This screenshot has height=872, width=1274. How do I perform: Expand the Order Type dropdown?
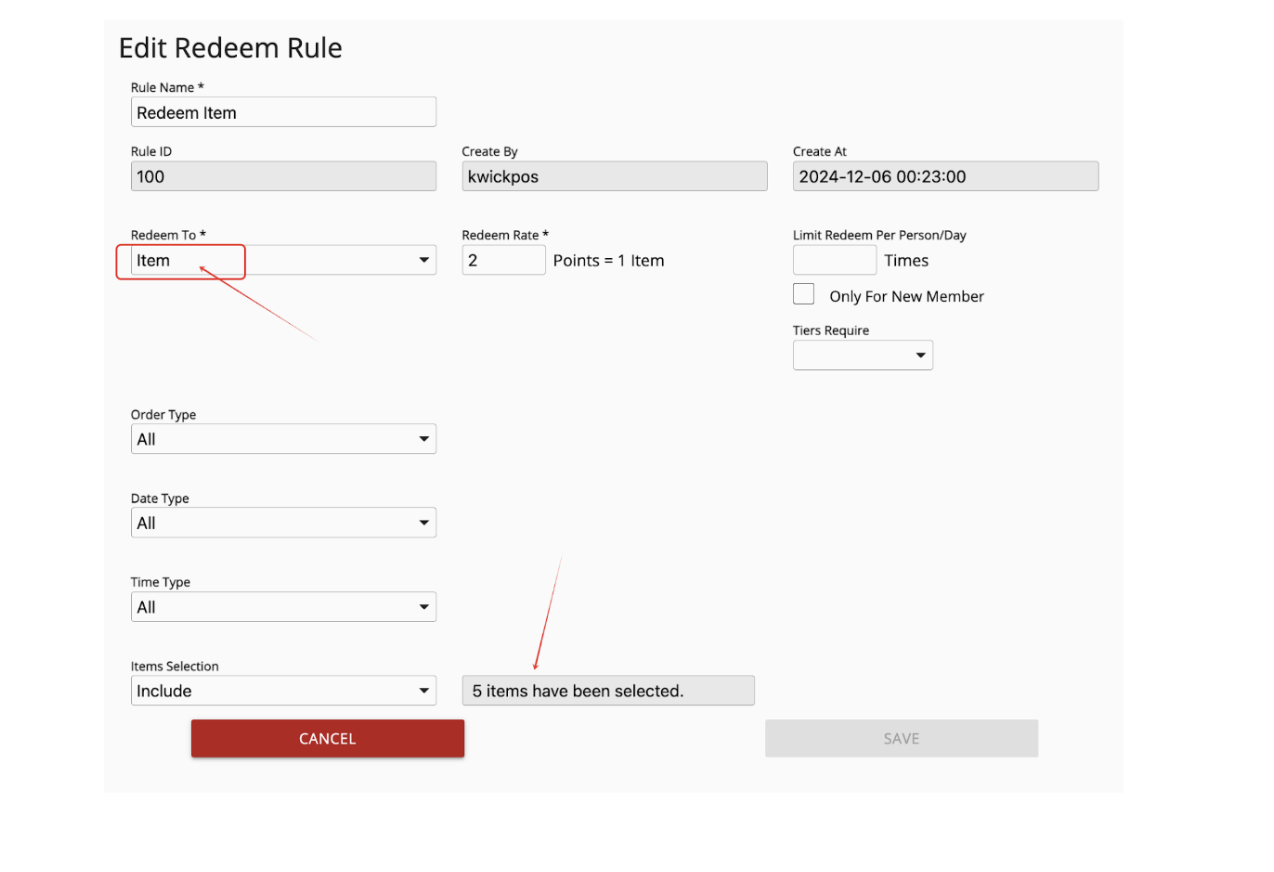coord(283,439)
